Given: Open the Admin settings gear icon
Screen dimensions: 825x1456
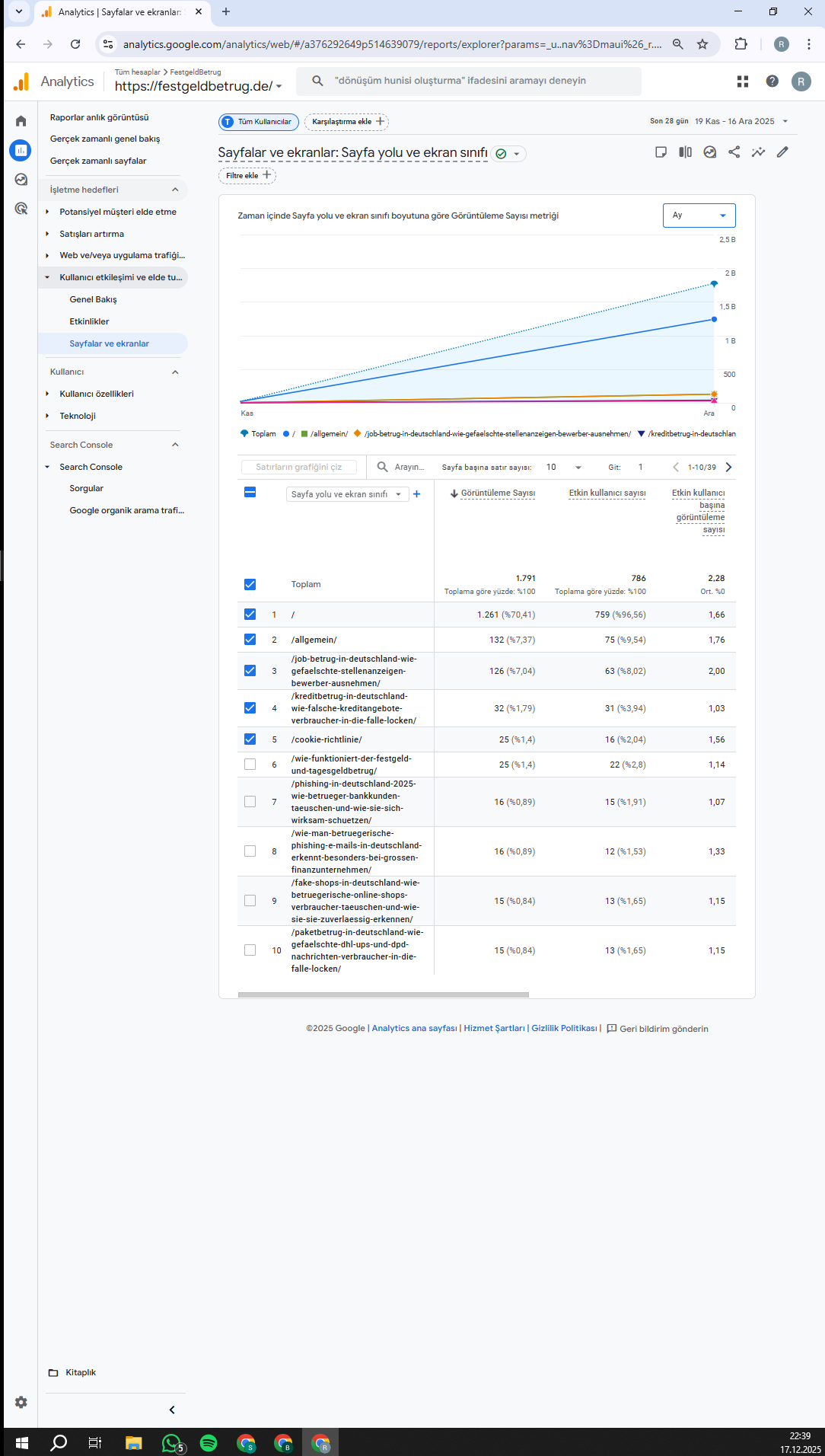Looking at the screenshot, I should (x=21, y=1402).
